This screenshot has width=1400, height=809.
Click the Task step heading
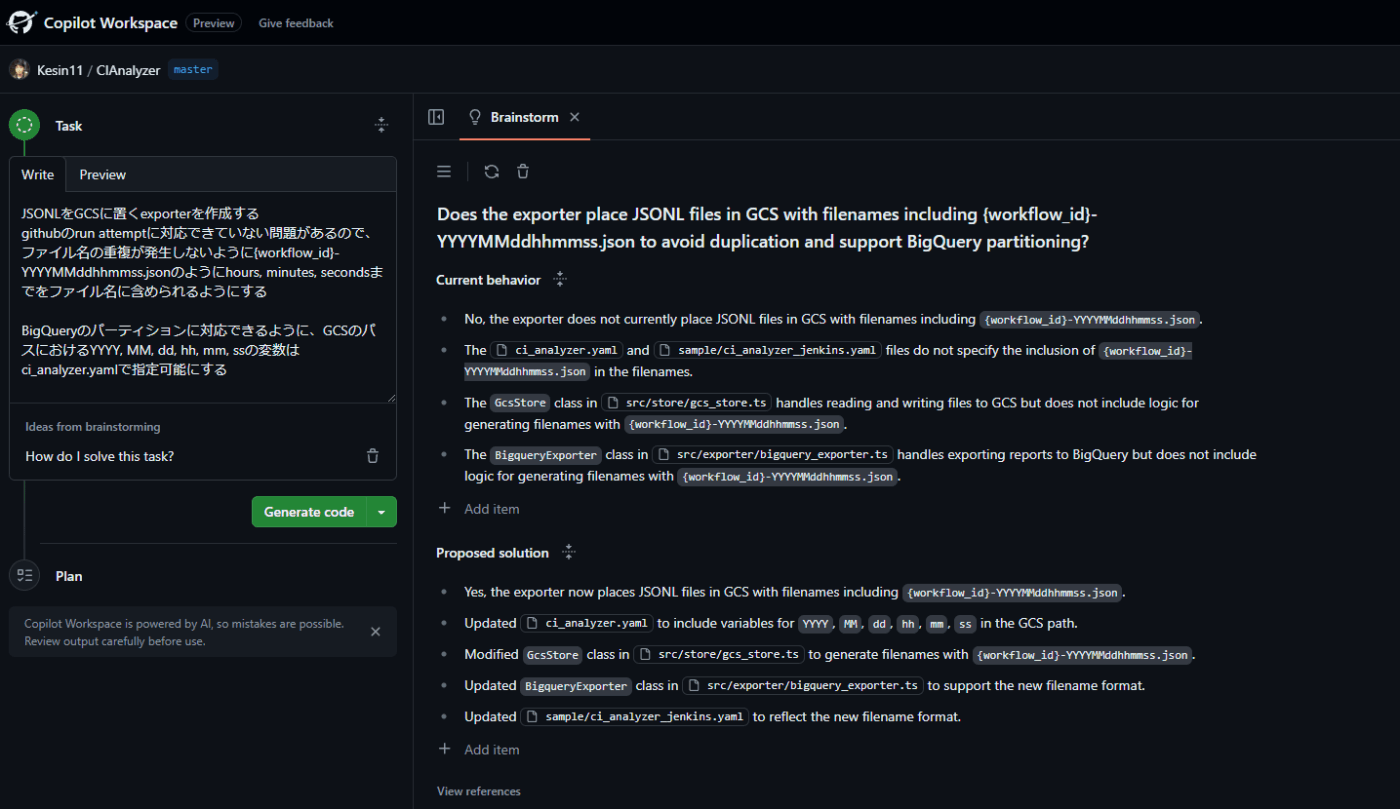pyautogui.click(x=69, y=126)
